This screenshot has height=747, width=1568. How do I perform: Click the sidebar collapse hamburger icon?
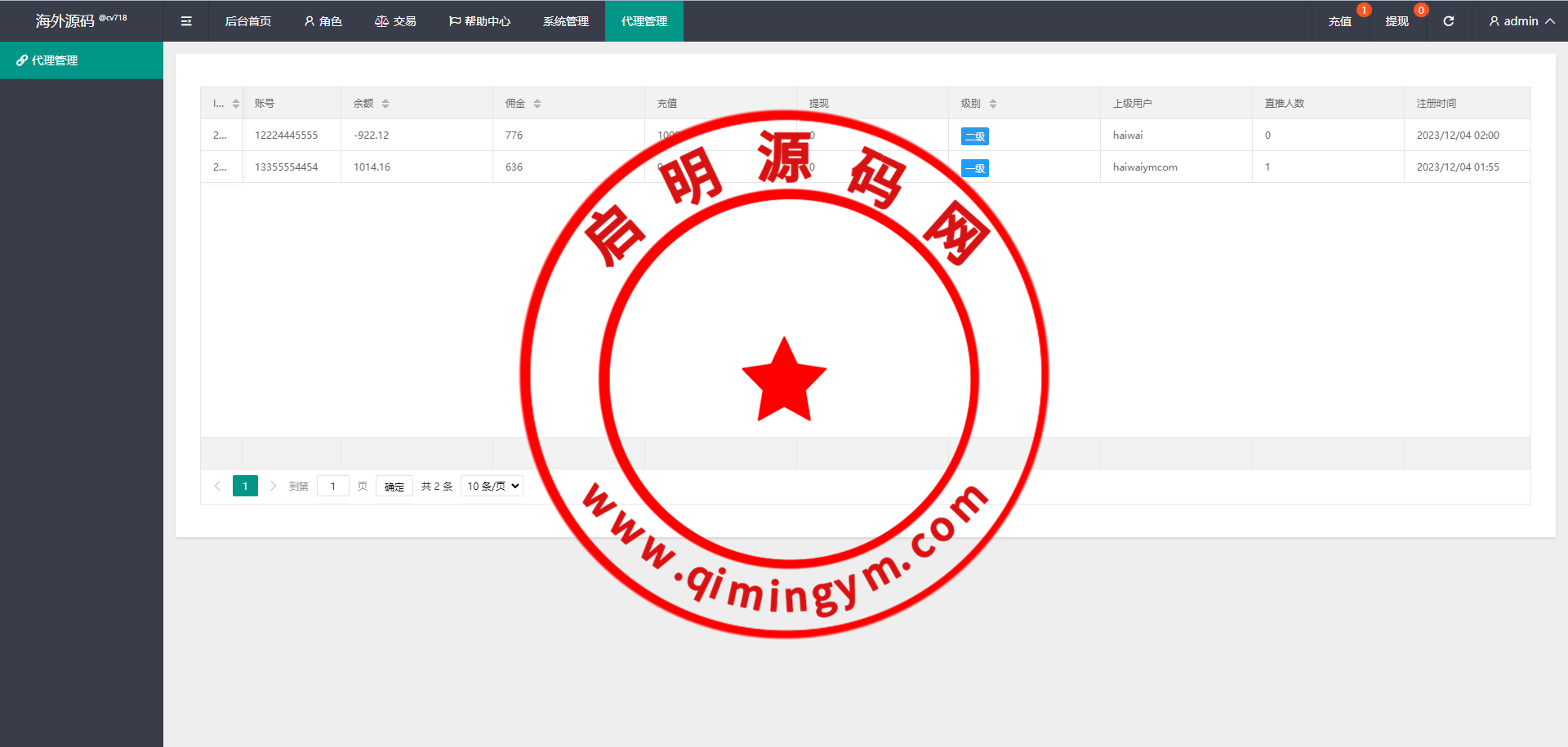186,21
